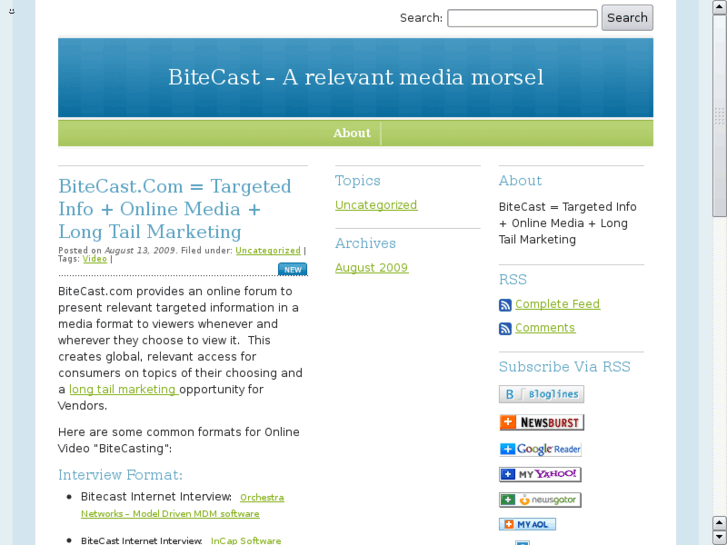Image resolution: width=727 pixels, height=545 pixels.
Task: Subscribe via the Newsgator badge
Action: pyautogui.click(x=540, y=499)
